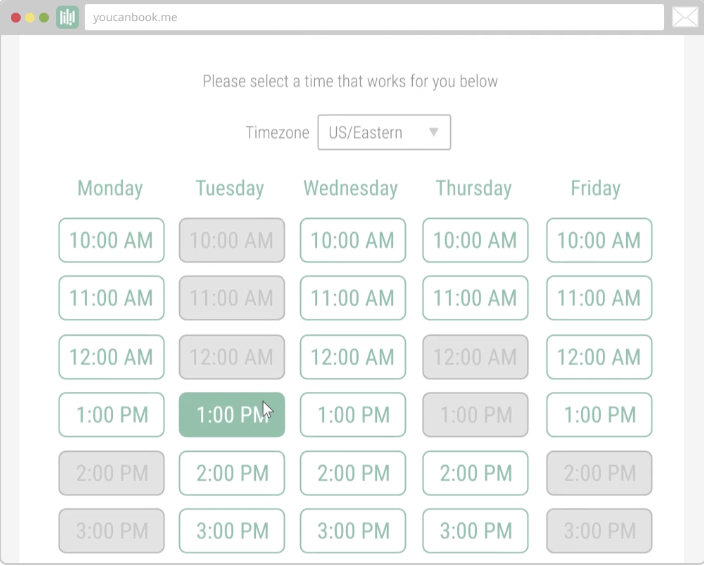Select Wednesday 10:00 AM slot
The image size is (704, 566).
(352, 240)
